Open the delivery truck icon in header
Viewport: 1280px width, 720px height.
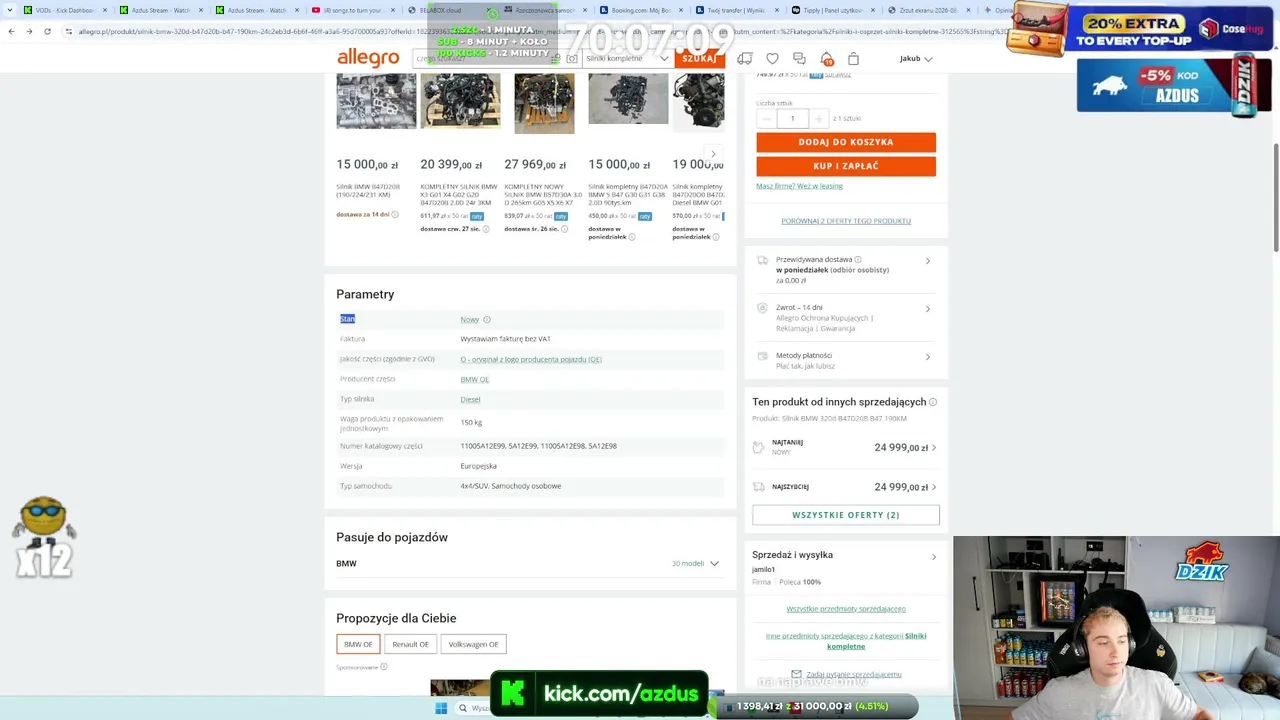[x=744, y=59]
